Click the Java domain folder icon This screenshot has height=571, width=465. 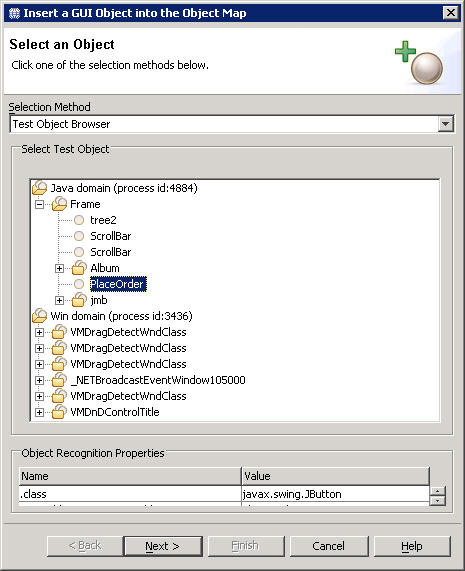(40, 188)
